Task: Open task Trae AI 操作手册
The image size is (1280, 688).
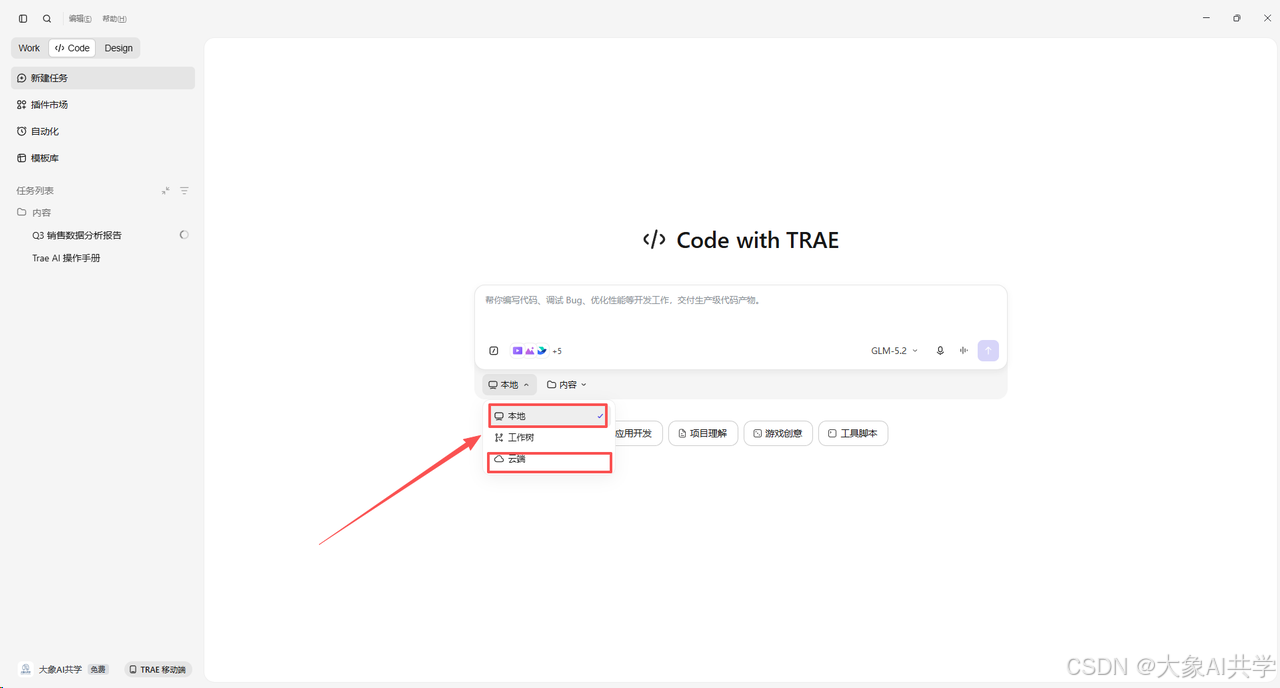Action: pos(66,258)
